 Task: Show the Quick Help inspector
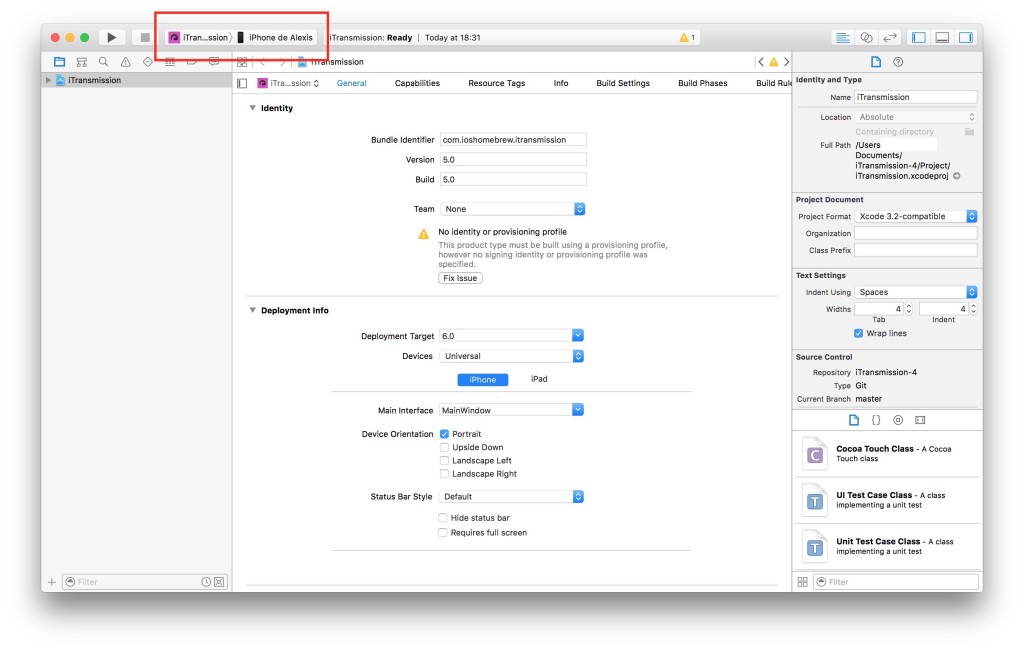coord(898,62)
